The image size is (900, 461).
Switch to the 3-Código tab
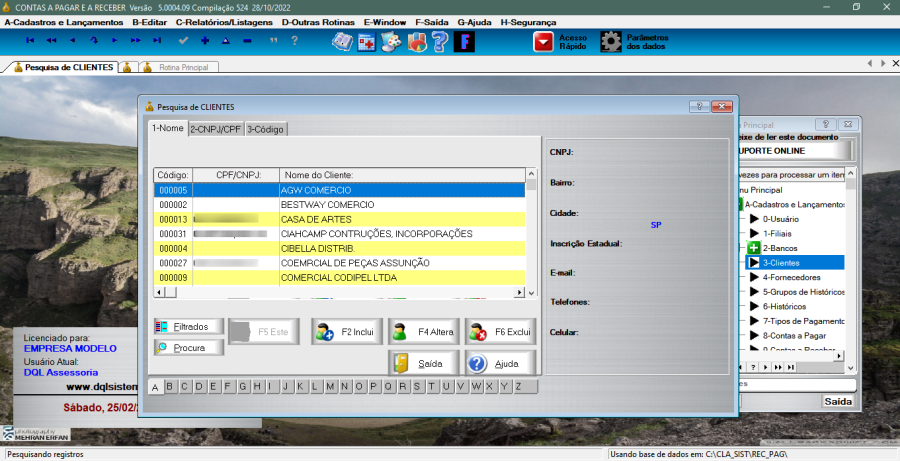[265, 128]
